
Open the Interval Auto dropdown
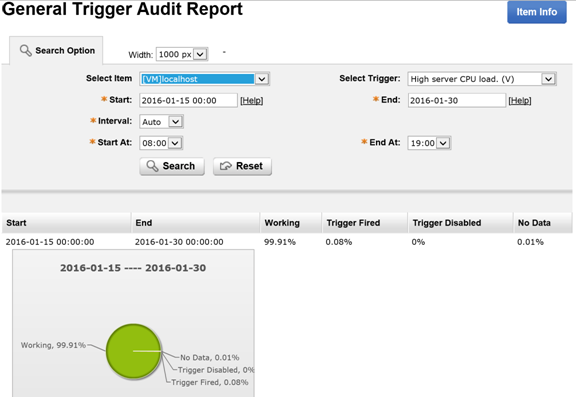pyautogui.click(x=161, y=122)
